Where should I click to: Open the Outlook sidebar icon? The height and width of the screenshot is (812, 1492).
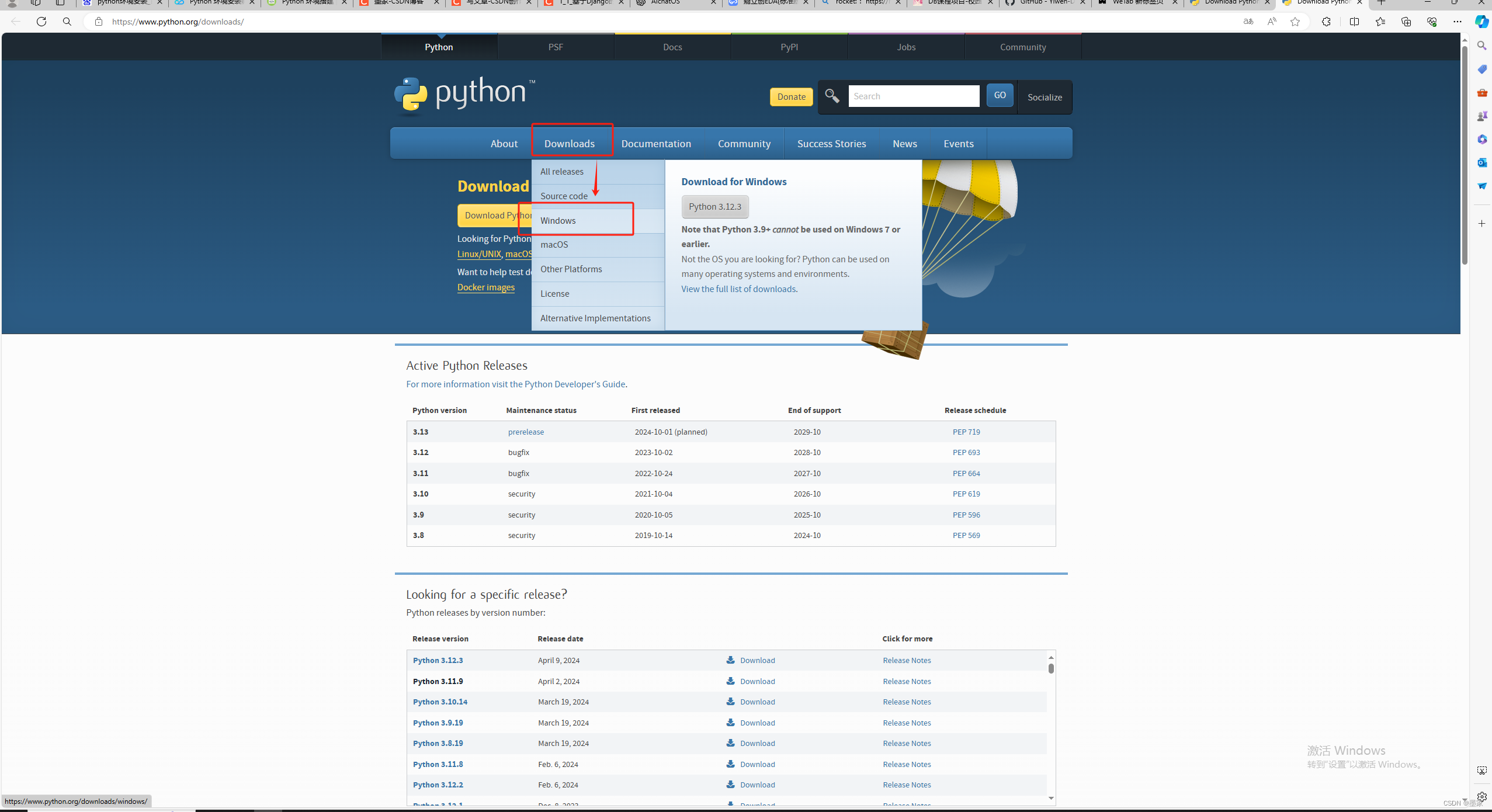(1482, 162)
